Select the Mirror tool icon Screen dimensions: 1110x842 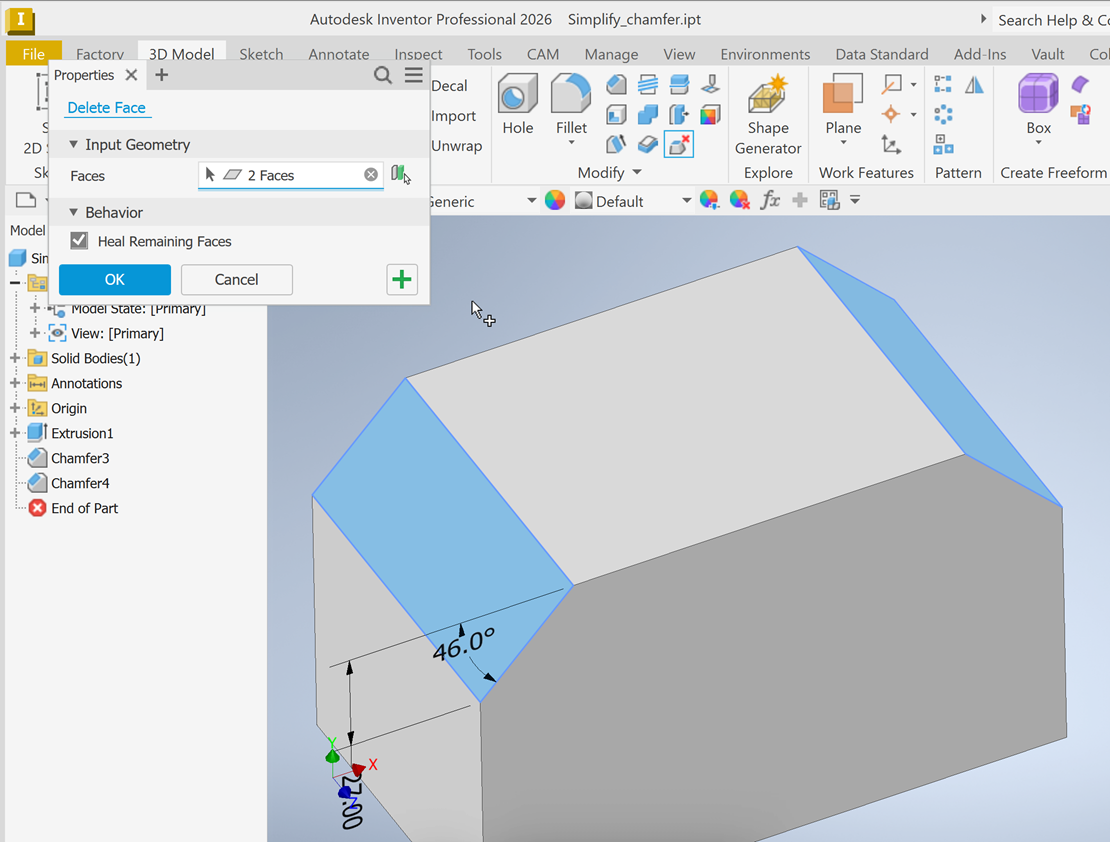975,84
